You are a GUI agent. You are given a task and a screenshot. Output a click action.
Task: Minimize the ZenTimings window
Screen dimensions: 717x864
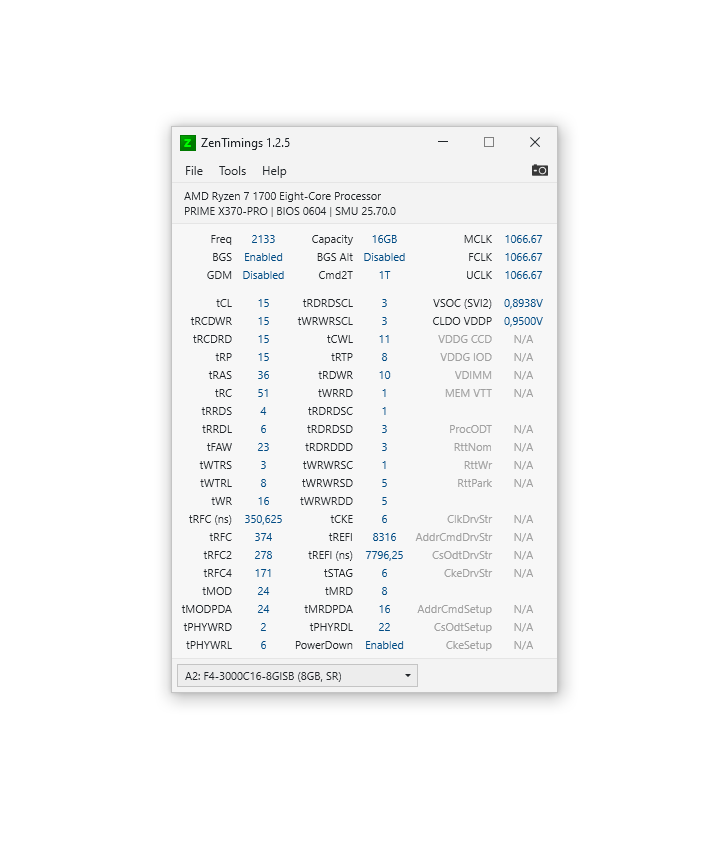(x=443, y=142)
